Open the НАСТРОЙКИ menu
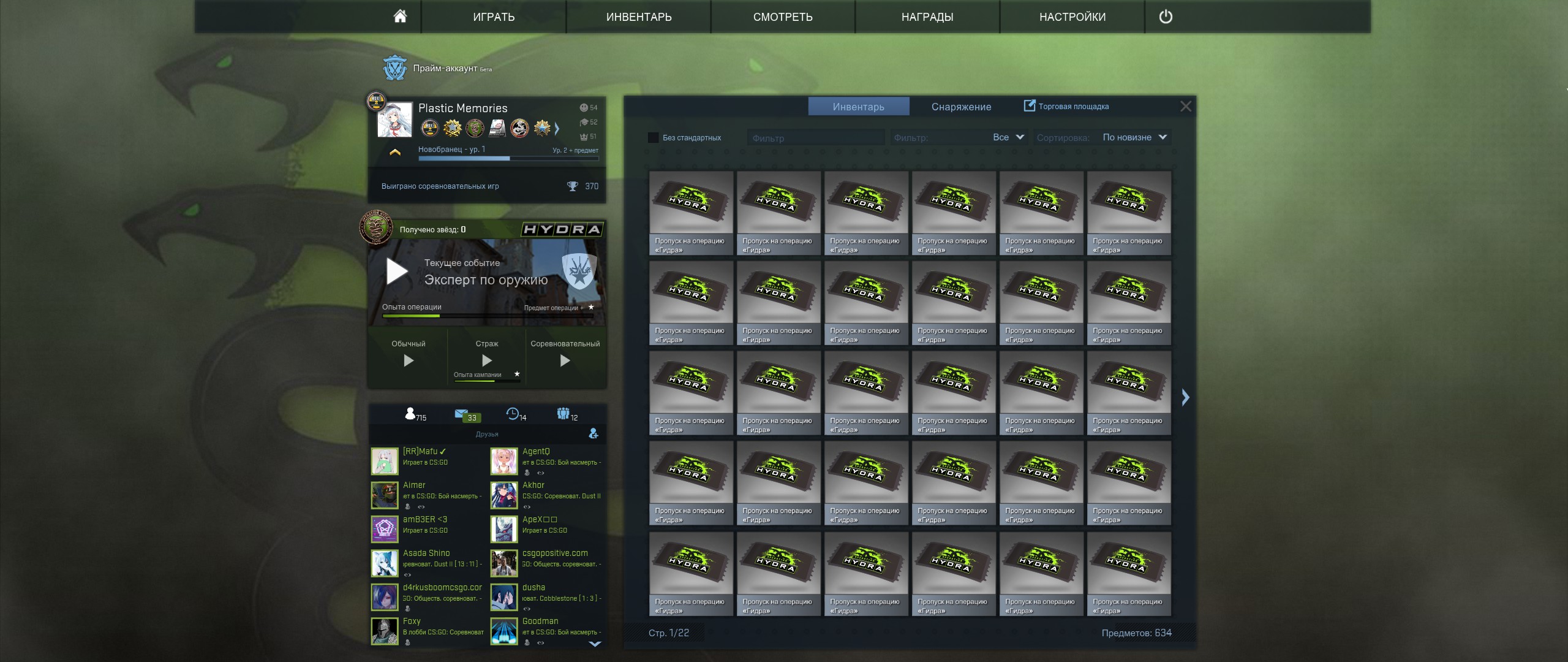This screenshot has height=662, width=1568. pos(1072,17)
